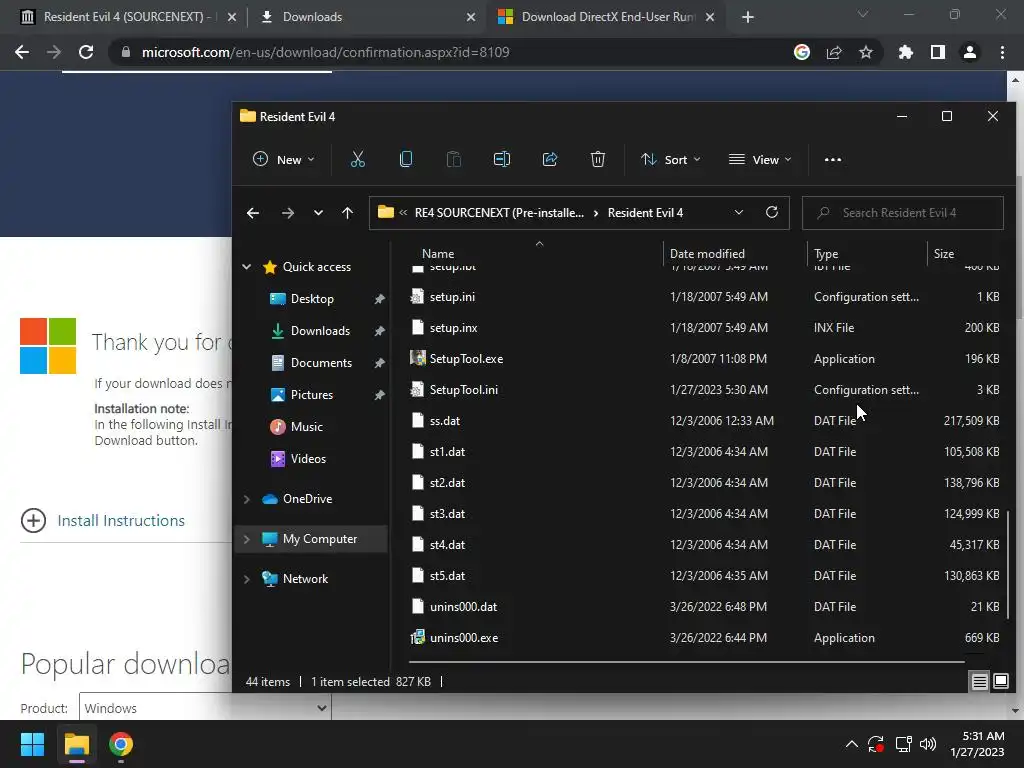Screen dimensions: 1024x768
Task: Click the Copy icon in Explorer toolbar
Action: (x=406, y=159)
